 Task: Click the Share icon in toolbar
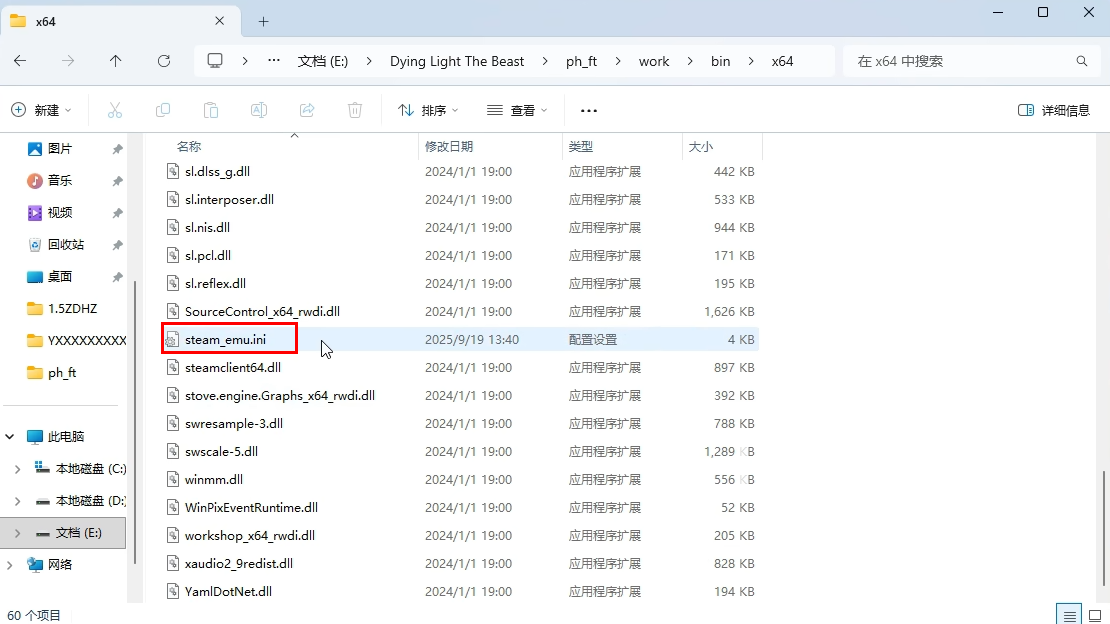coord(307,110)
